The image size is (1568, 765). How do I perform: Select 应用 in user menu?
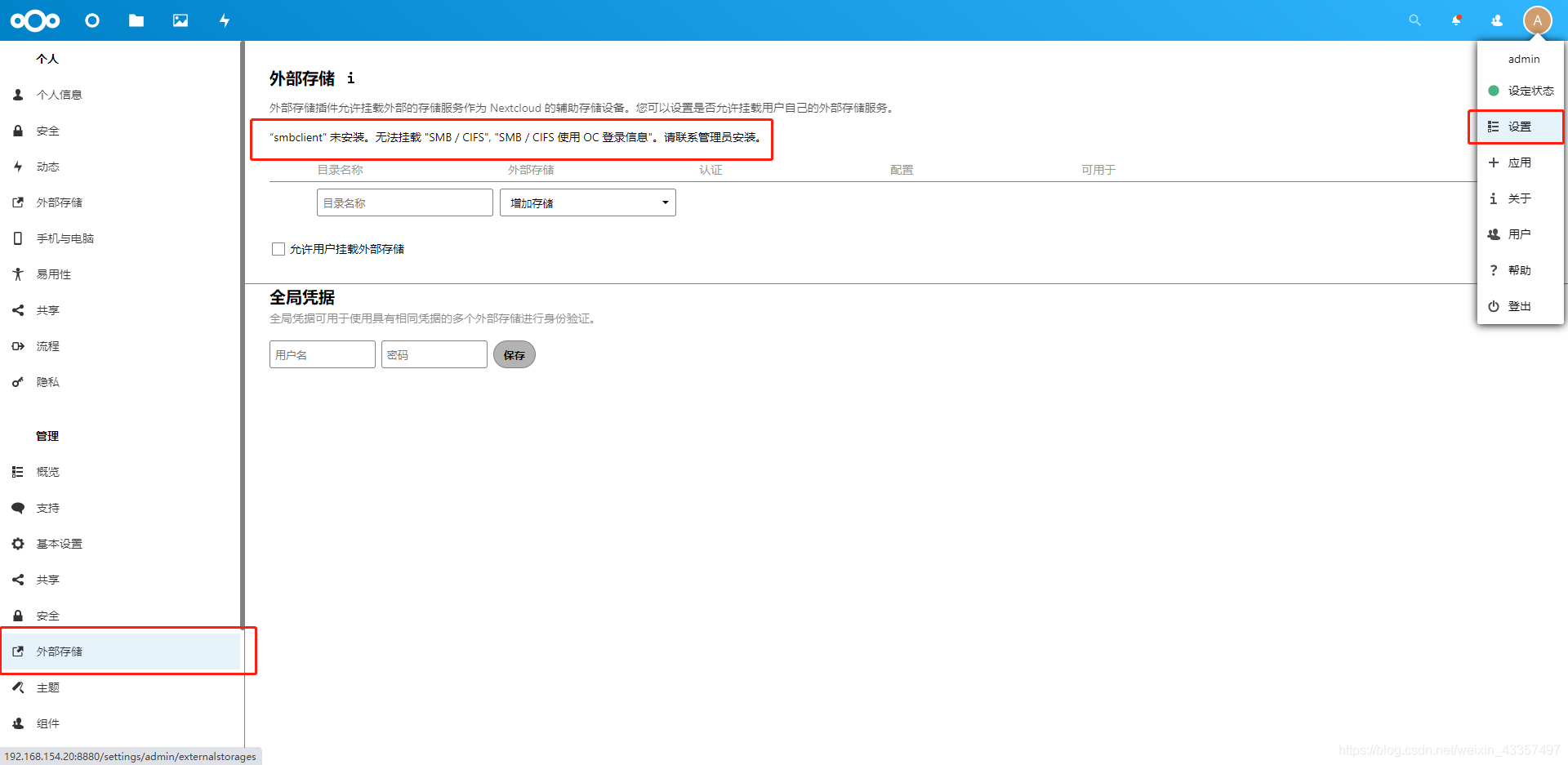click(1521, 162)
